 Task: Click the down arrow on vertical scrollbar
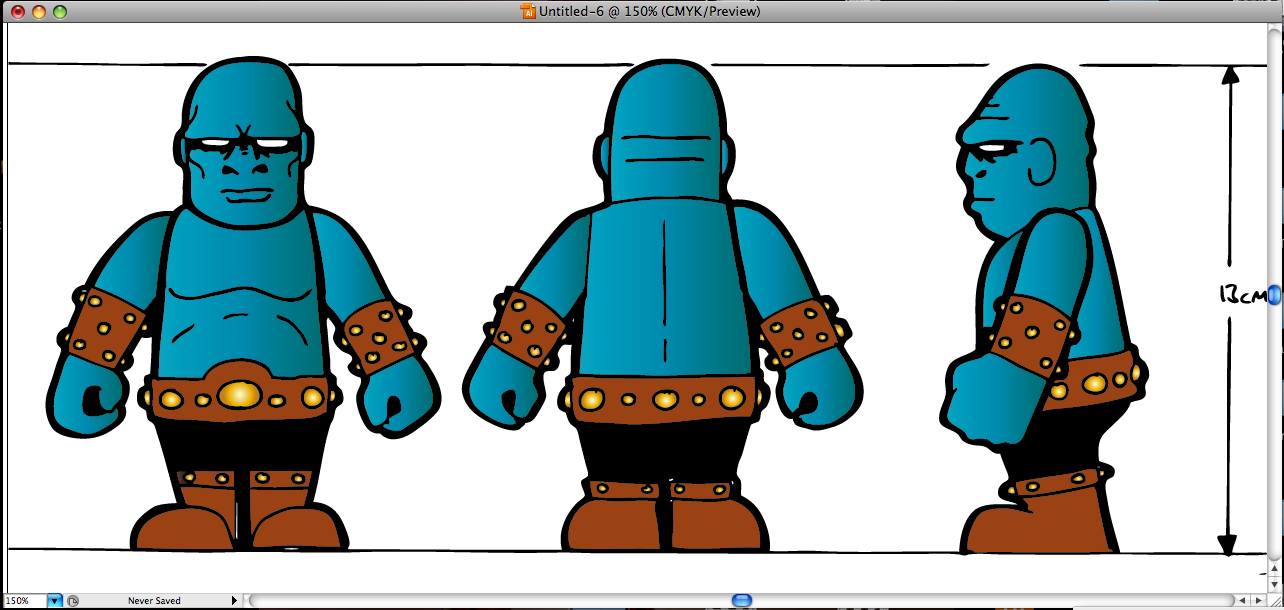point(1274,584)
